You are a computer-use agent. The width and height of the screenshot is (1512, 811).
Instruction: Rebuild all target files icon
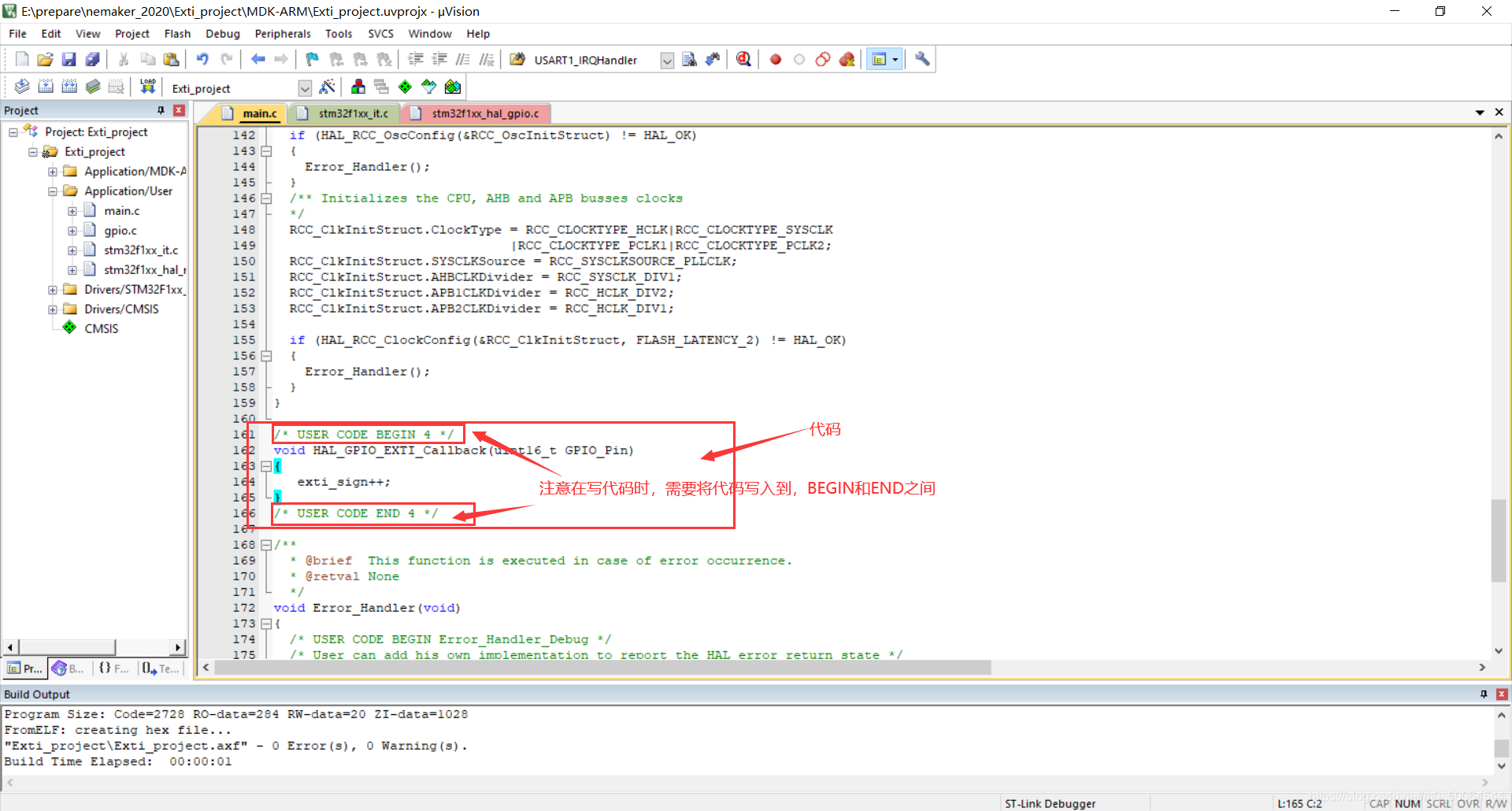pos(69,87)
